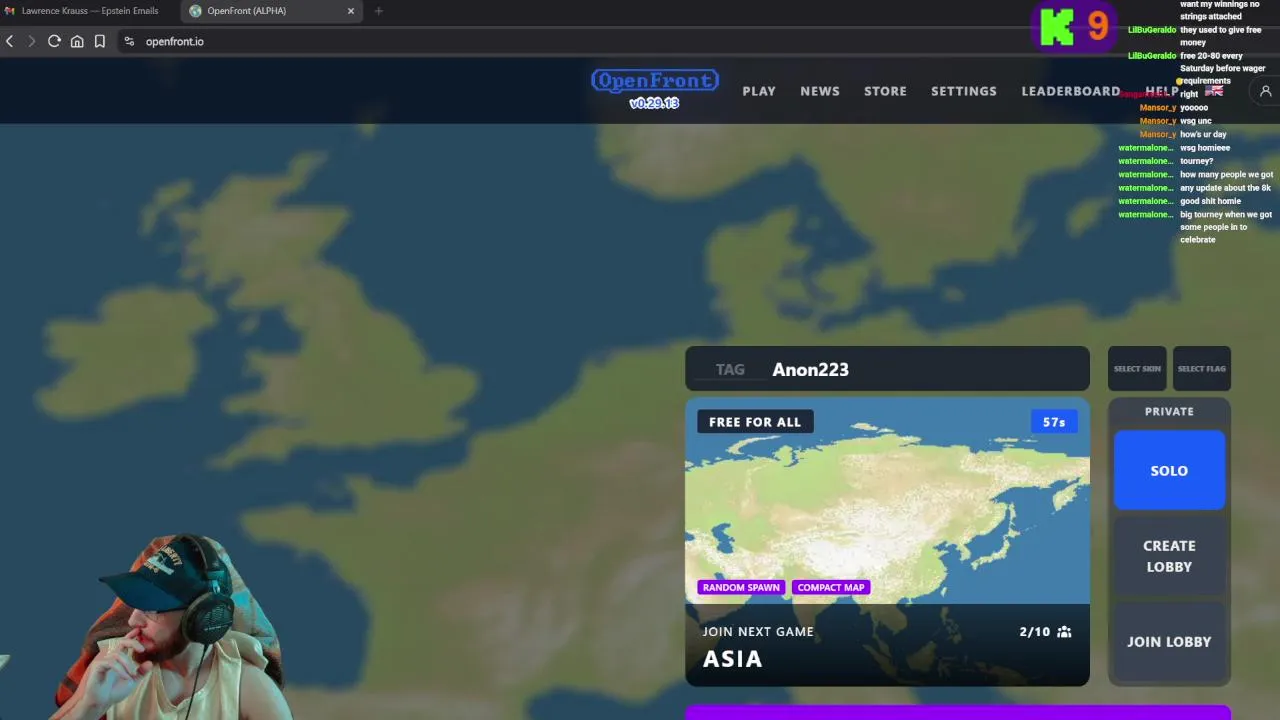1280x720 pixels.
Task: Click JOIN LOBBY
Action: coord(1169,642)
